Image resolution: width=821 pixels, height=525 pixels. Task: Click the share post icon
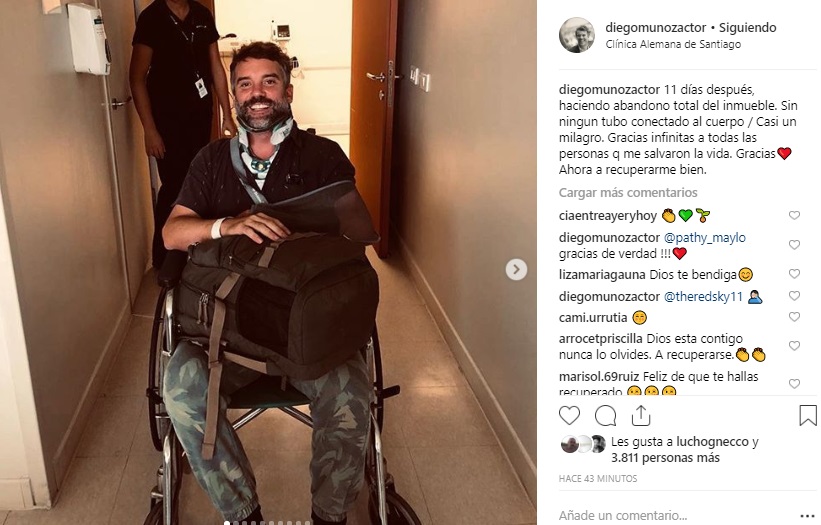tap(641, 416)
